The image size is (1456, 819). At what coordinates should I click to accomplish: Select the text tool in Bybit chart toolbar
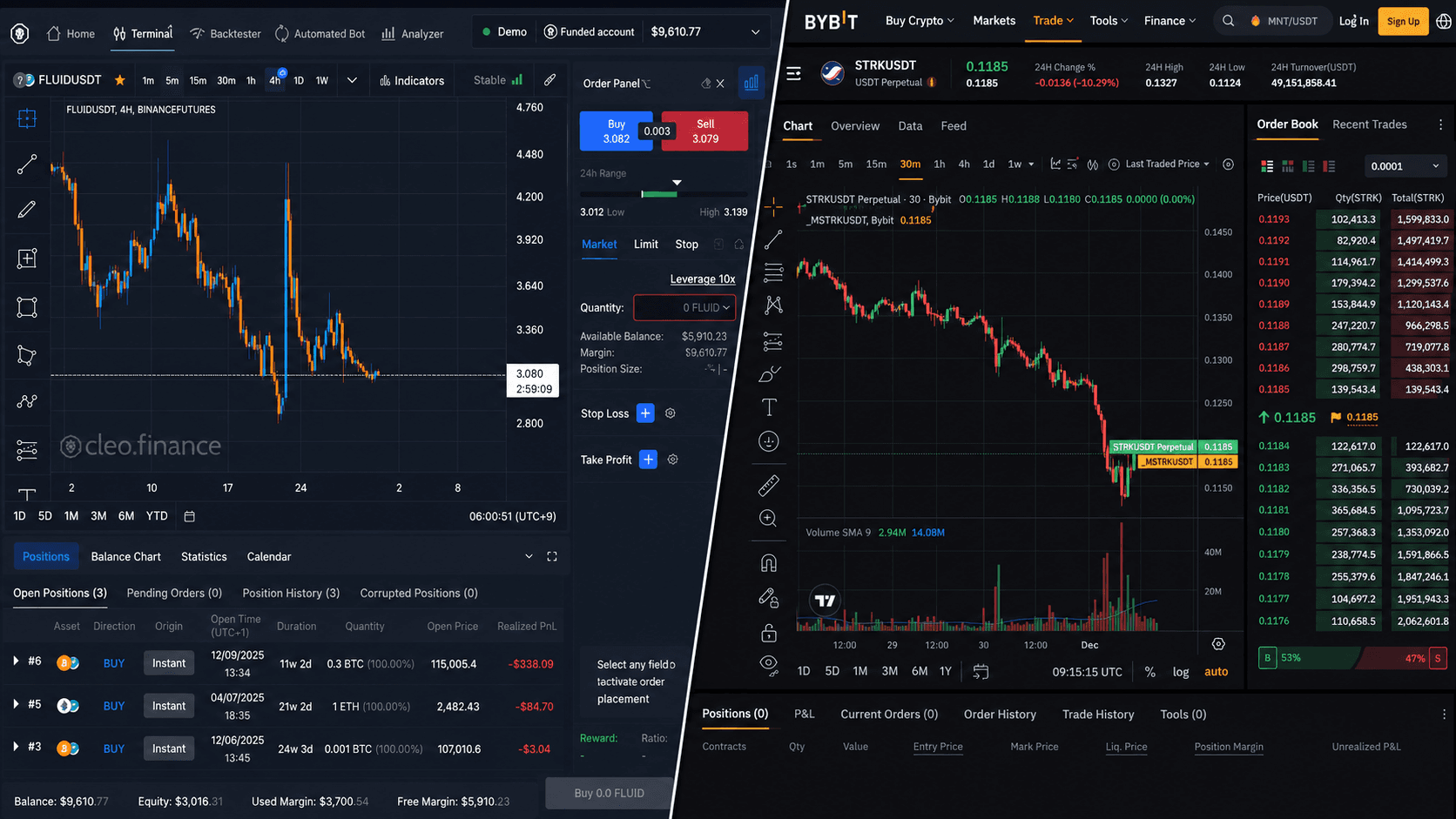pyautogui.click(x=770, y=407)
